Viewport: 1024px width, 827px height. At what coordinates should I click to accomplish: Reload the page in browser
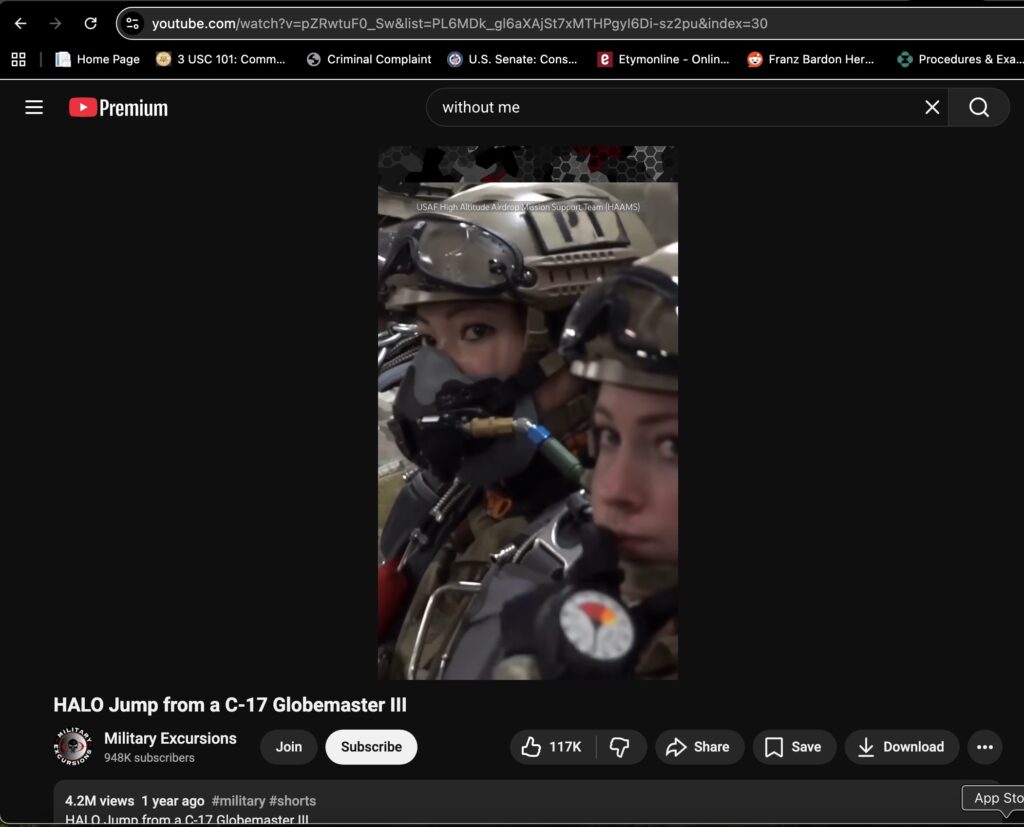(91, 23)
